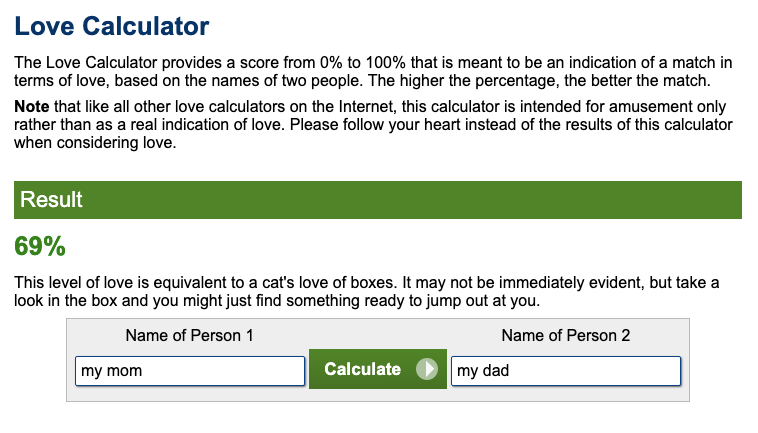This screenshot has width=758, height=433.
Task: Click the Calculate button label
Action: point(363,369)
